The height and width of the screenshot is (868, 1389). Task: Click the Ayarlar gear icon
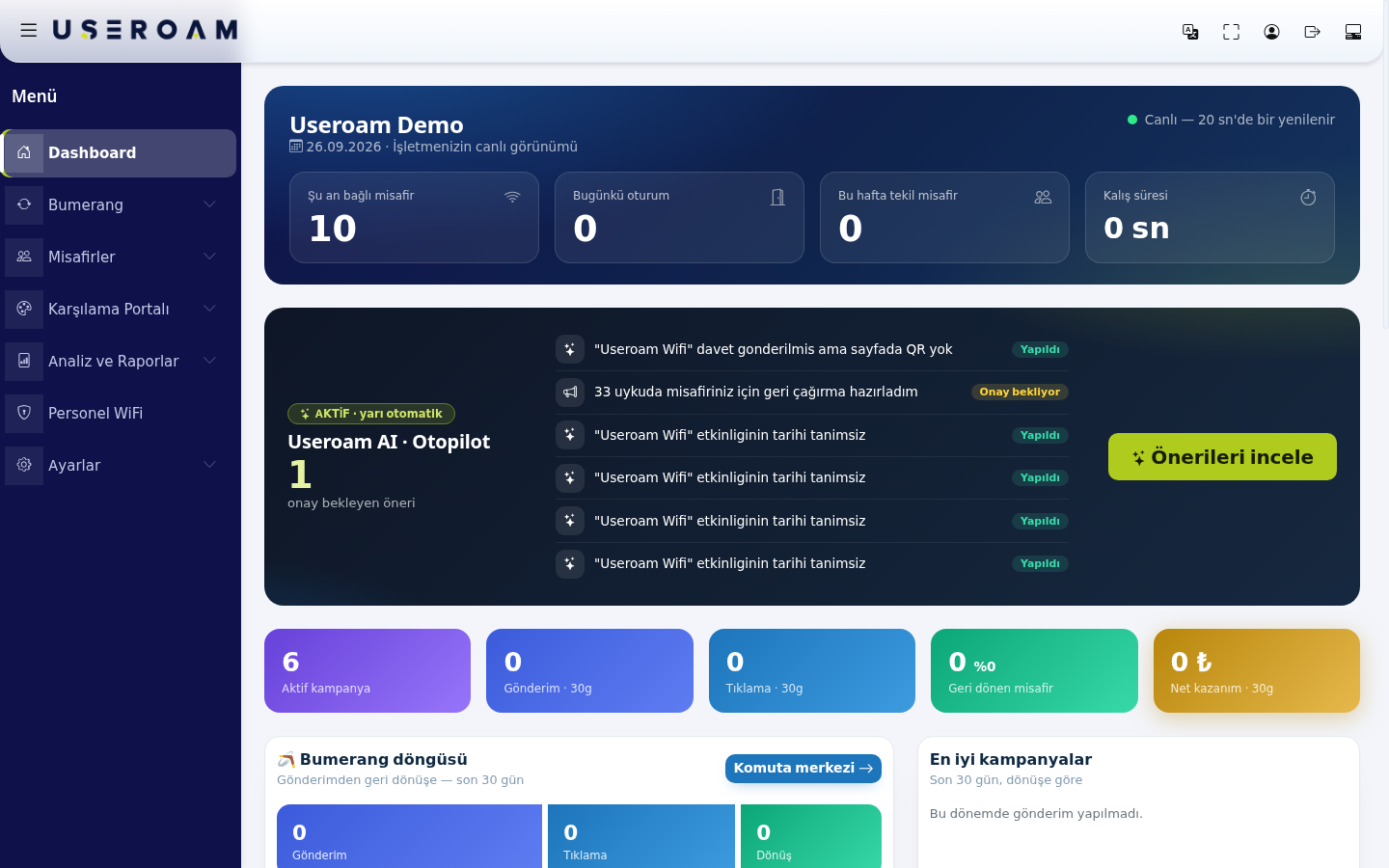24,465
